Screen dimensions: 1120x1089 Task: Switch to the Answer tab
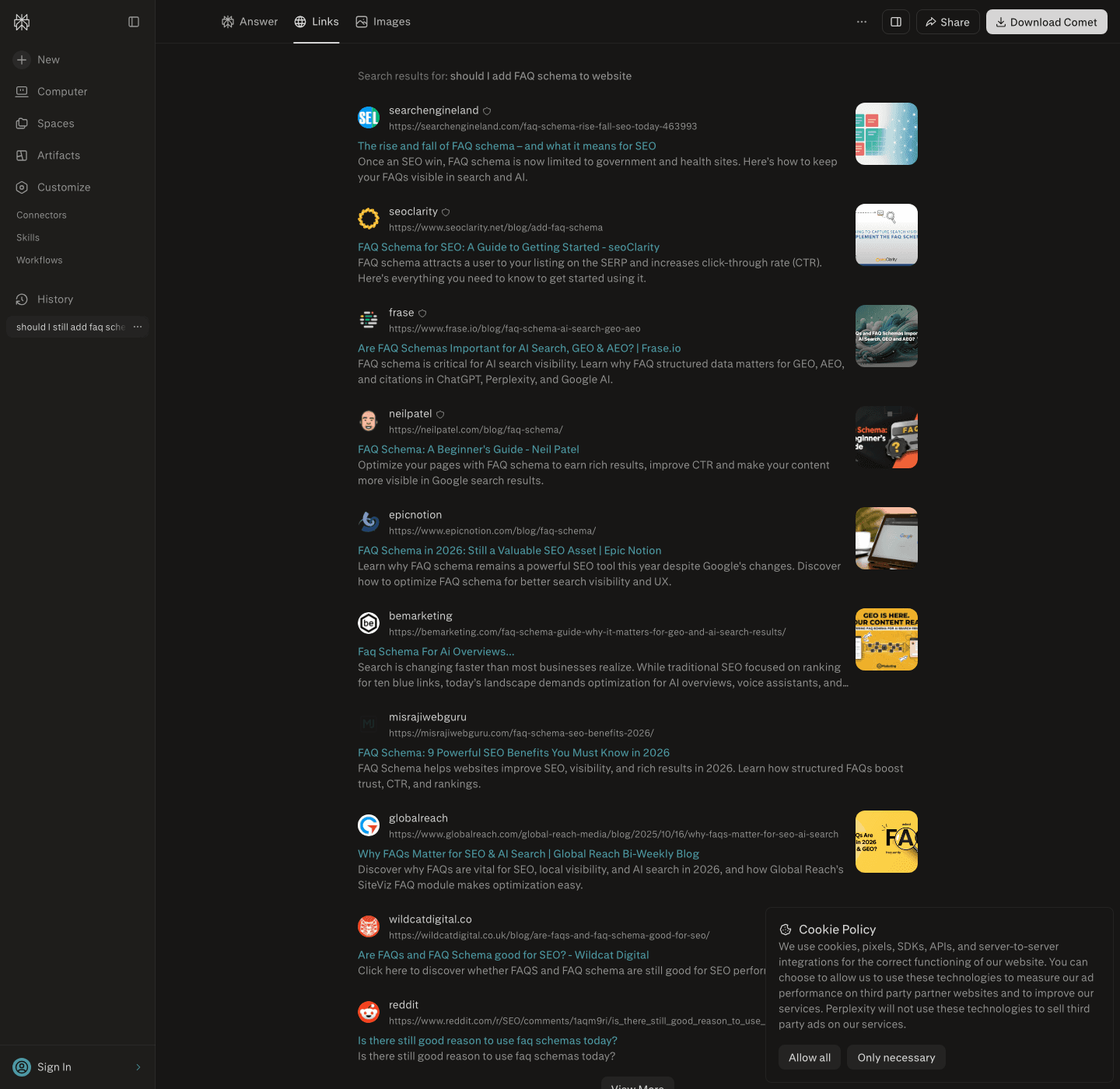(250, 22)
